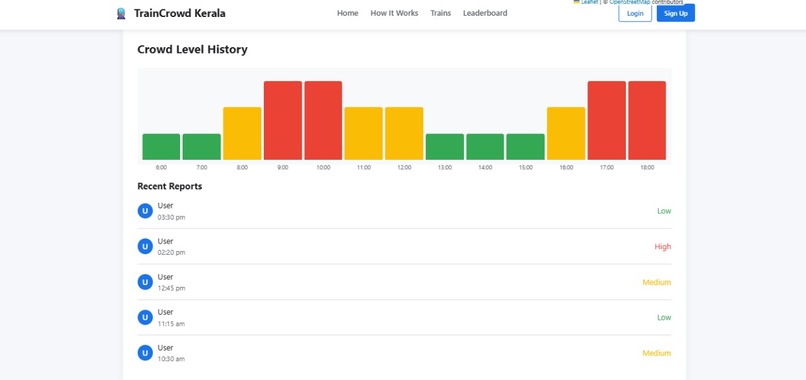
Task: Click the TrainCrowd Kerala train logo icon
Action: pos(121,13)
